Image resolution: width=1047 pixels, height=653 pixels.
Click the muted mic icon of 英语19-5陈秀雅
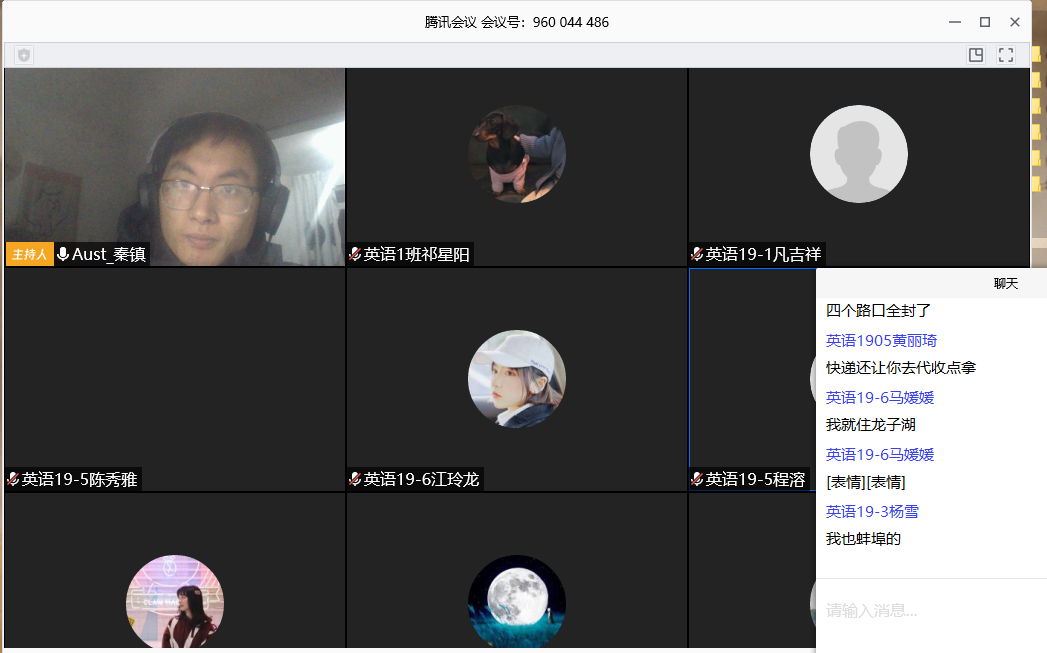13,480
